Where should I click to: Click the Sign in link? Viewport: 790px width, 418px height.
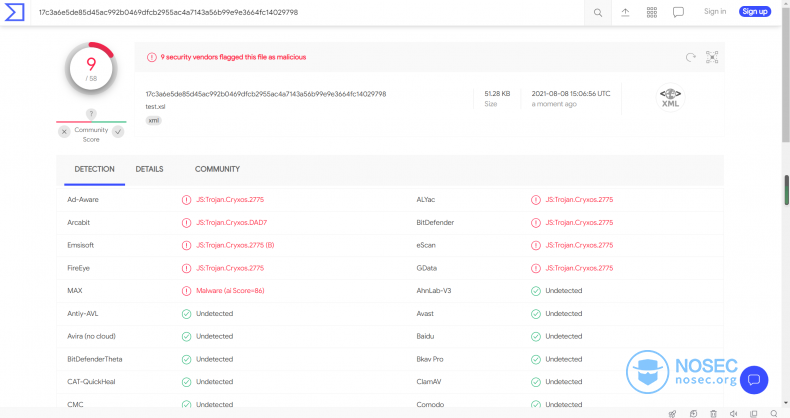[x=715, y=11]
